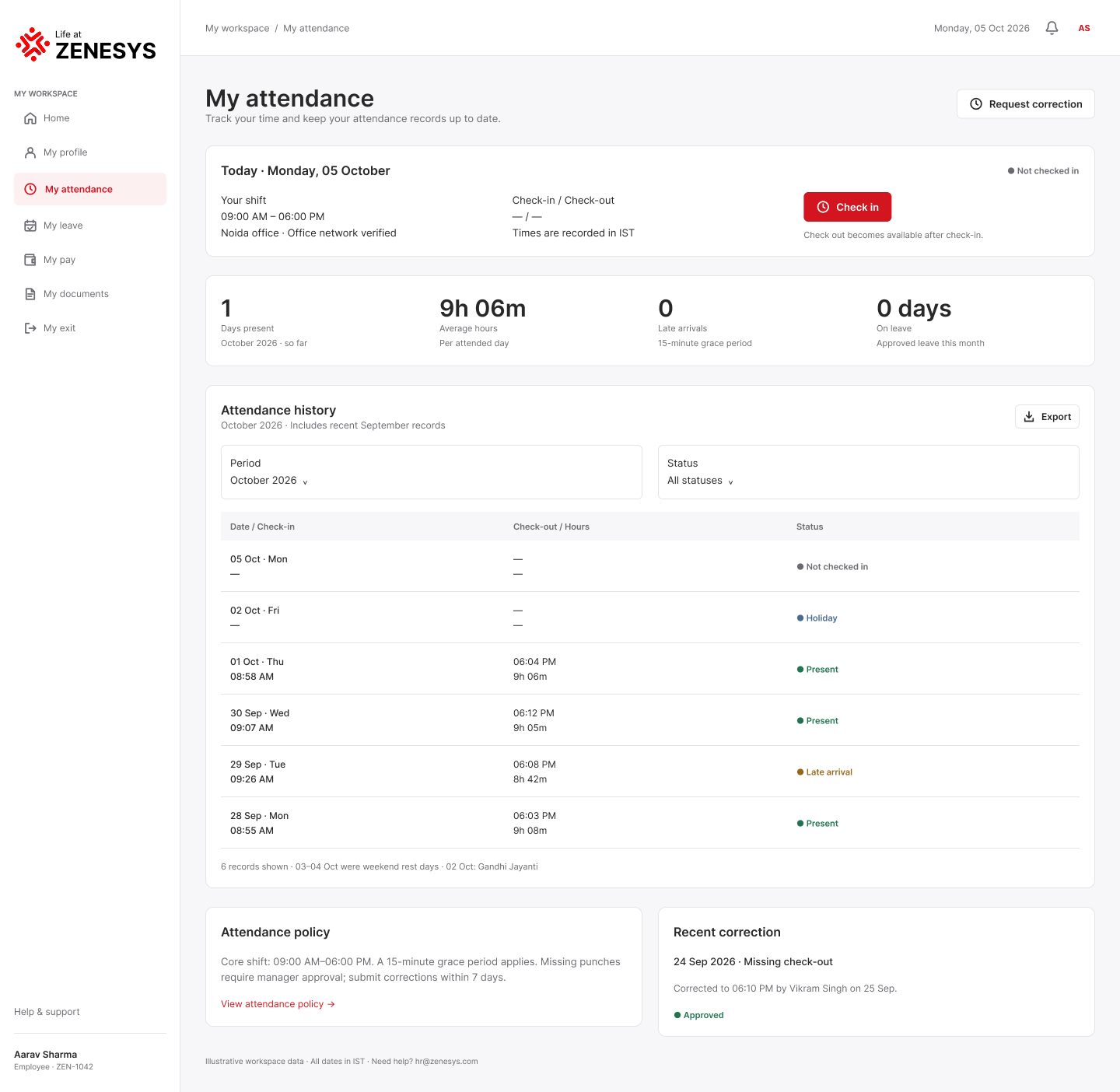Select the 05 Oct · Mon row

(x=650, y=566)
